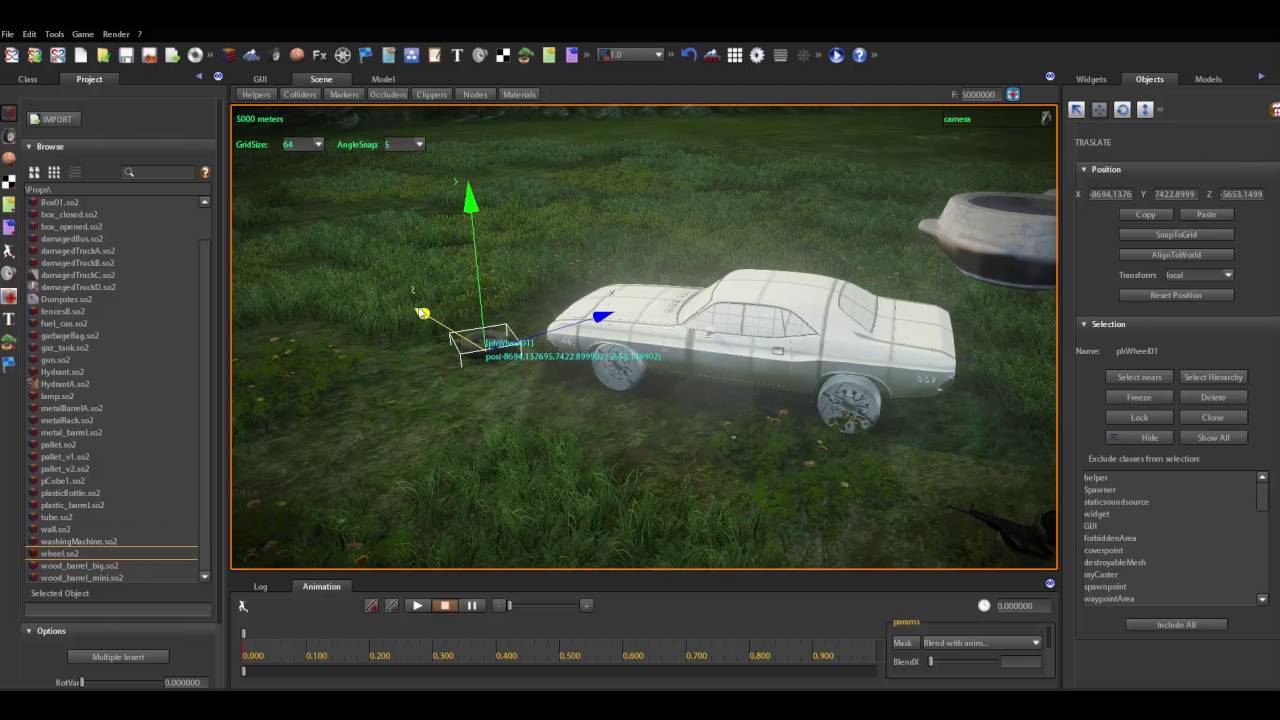1280x720 pixels.
Task: Click the new blank document icon in toolbar
Action: click(80, 55)
